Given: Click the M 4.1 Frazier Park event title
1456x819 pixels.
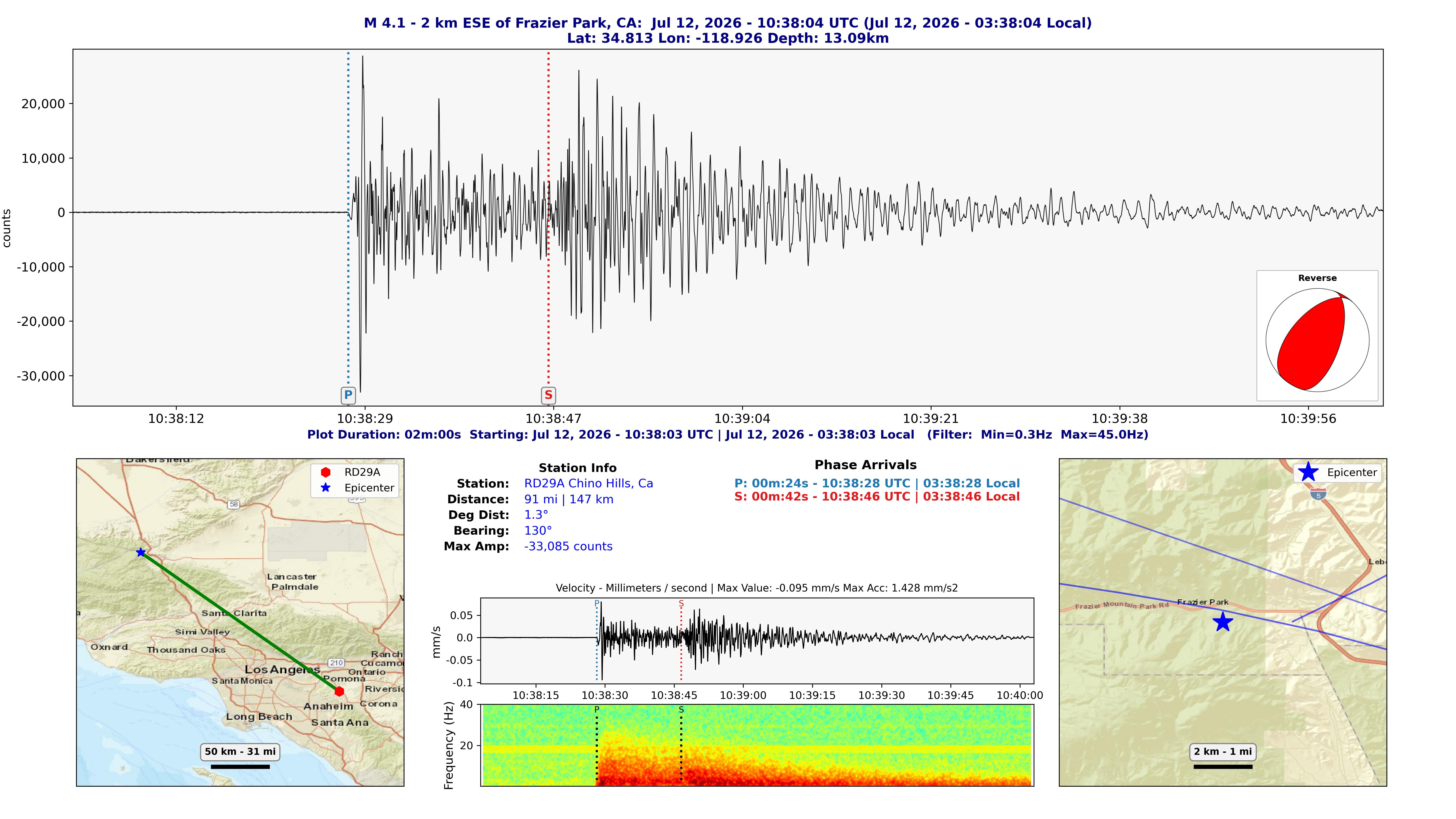Looking at the screenshot, I should point(728,23).
